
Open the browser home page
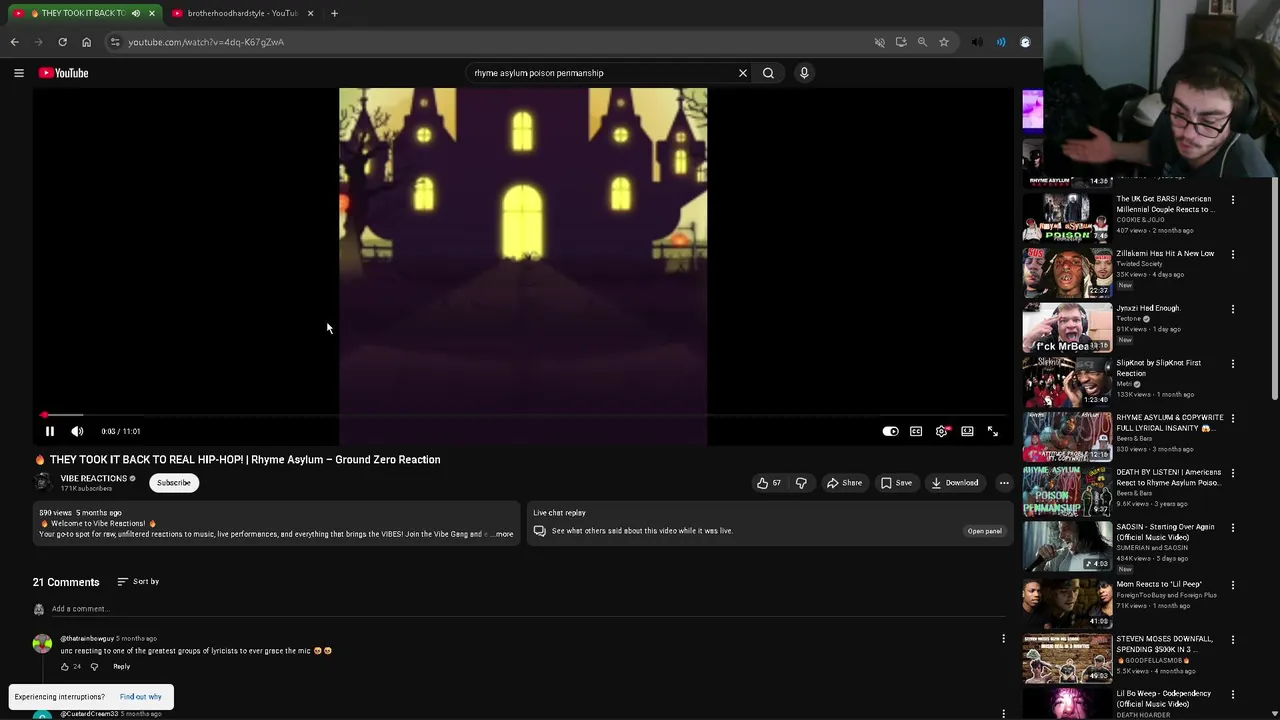coord(86,42)
